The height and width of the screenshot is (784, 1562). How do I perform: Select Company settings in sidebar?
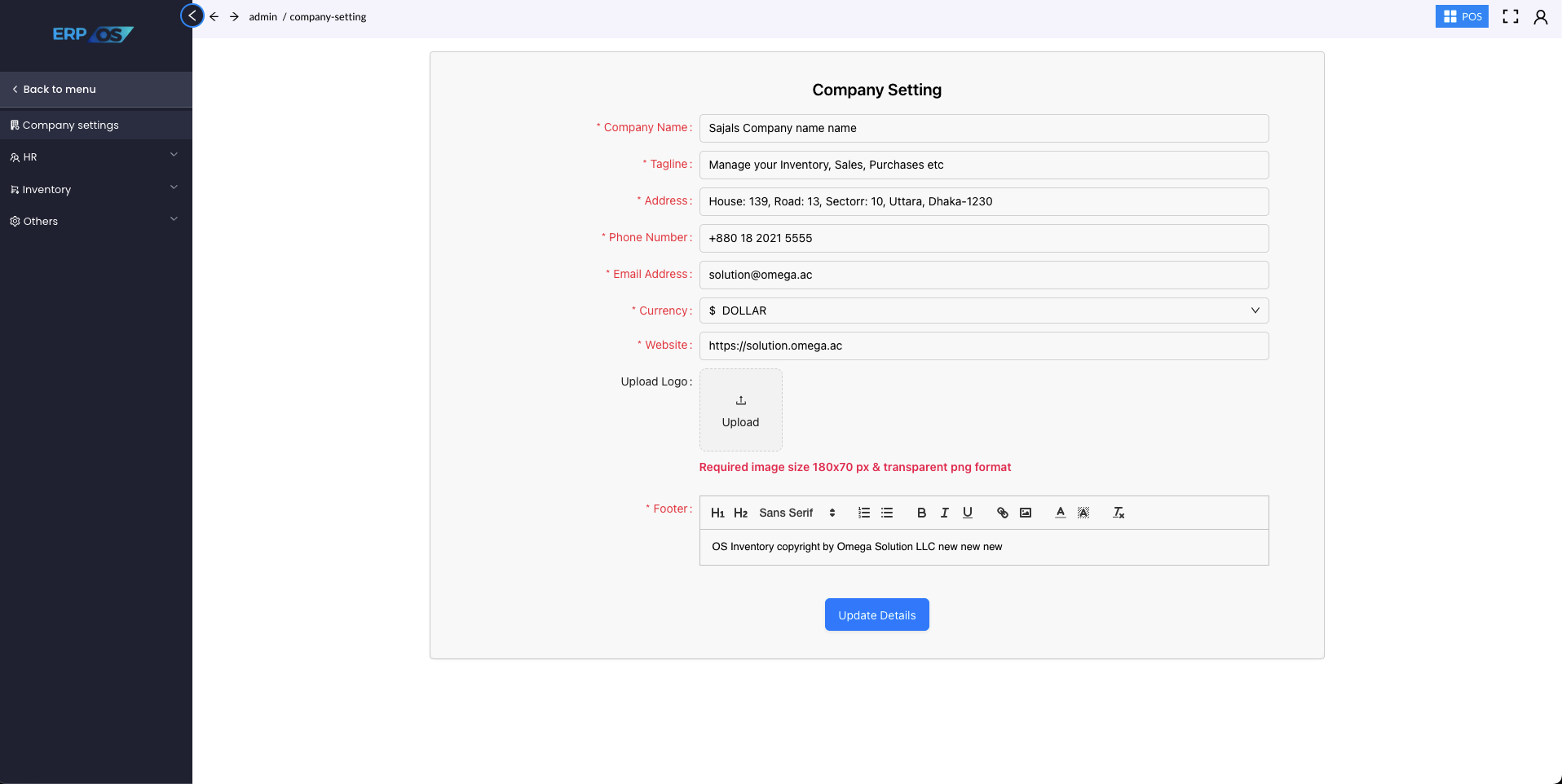(x=71, y=125)
